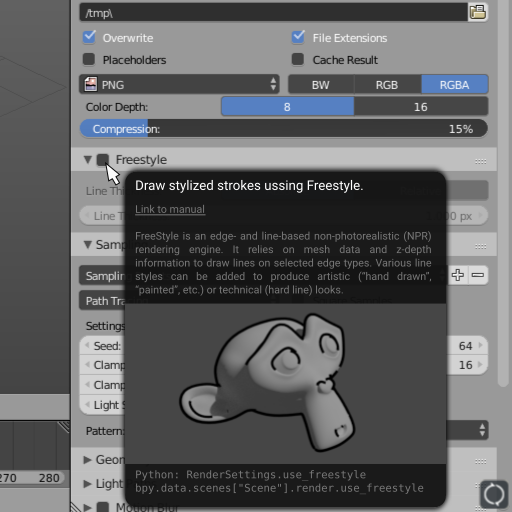Screen dimensions: 512x512
Task: Open the output folder browser icon
Action: 478,12
